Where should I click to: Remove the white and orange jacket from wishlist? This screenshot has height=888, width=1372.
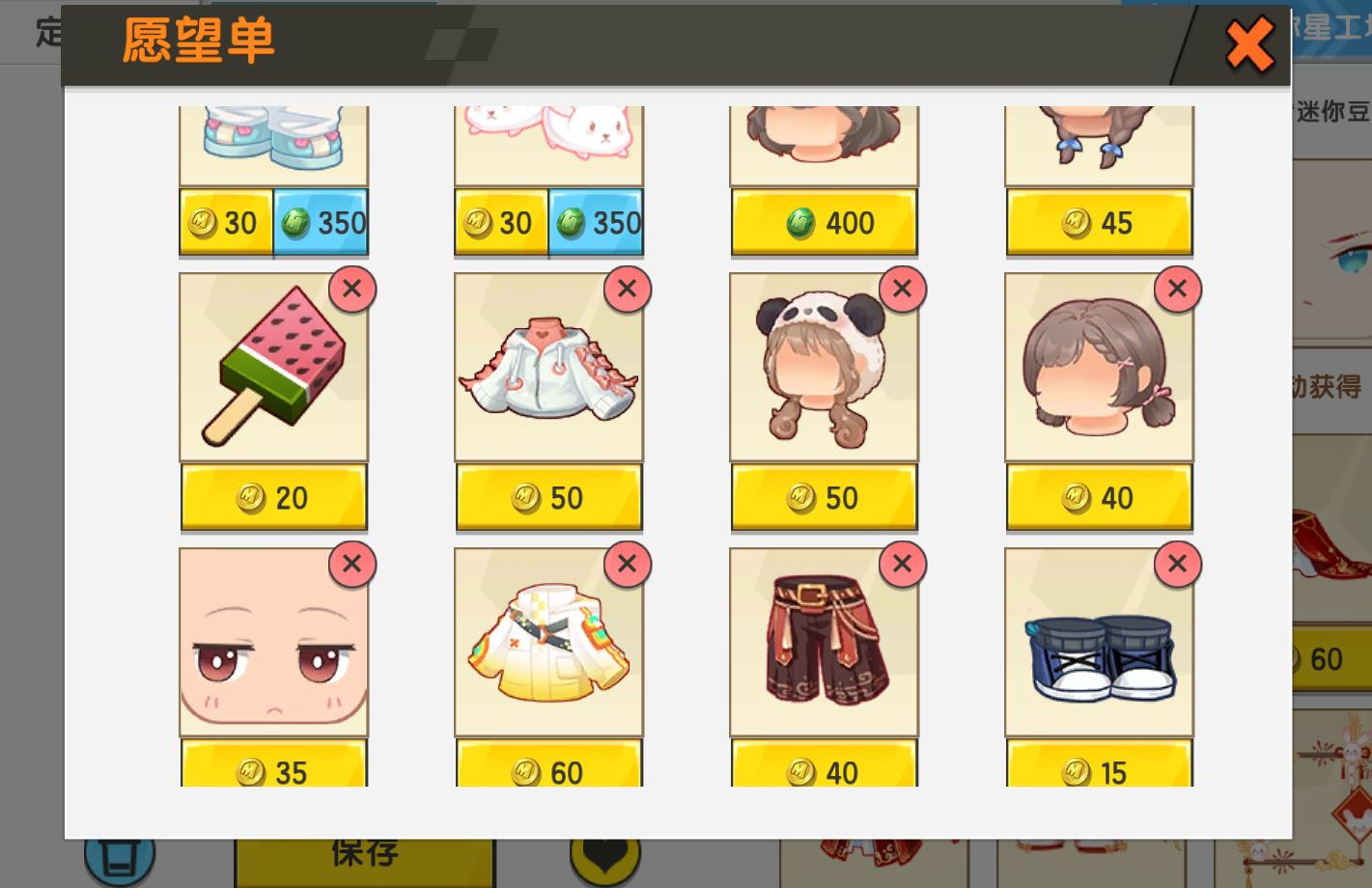(628, 564)
